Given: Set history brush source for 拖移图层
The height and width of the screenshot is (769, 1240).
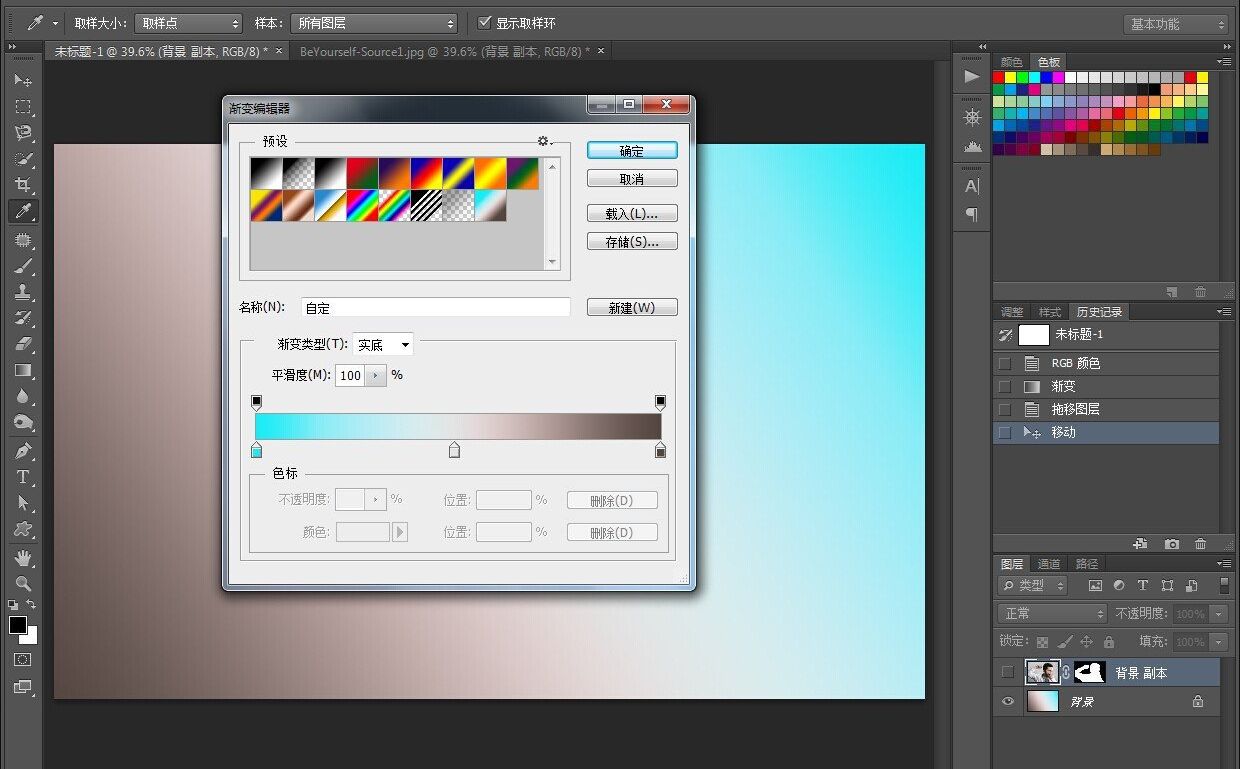Looking at the screenshot, I should point(1005,409).
